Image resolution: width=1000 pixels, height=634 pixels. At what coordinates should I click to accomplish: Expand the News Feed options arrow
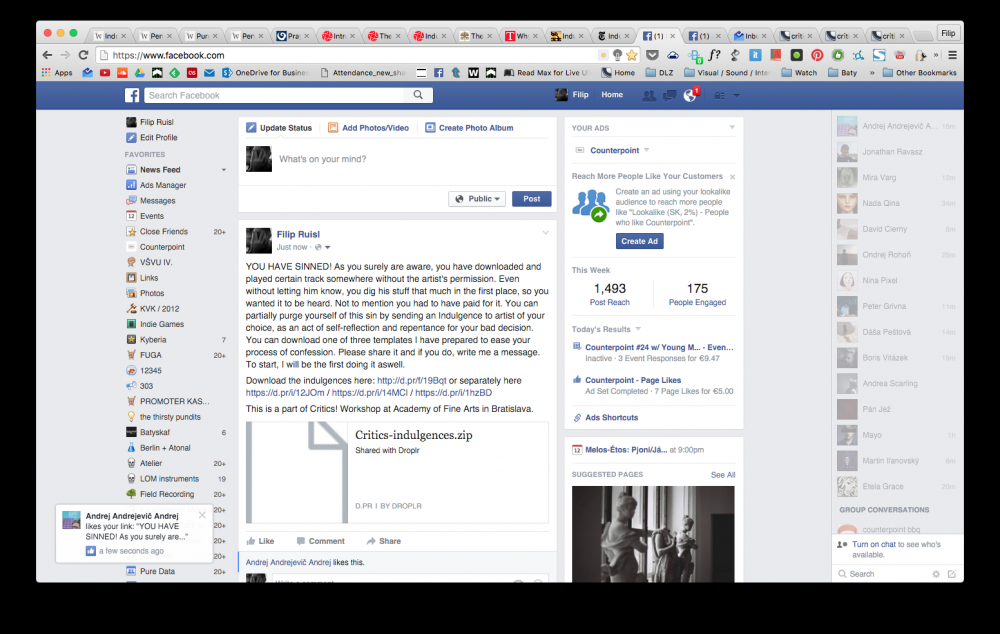click(x=224, y=170)
